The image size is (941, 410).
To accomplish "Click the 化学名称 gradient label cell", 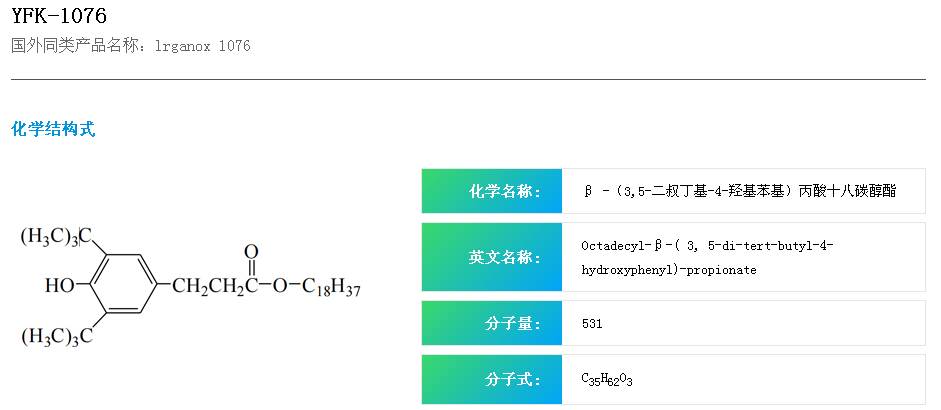I will pos(492,191).
